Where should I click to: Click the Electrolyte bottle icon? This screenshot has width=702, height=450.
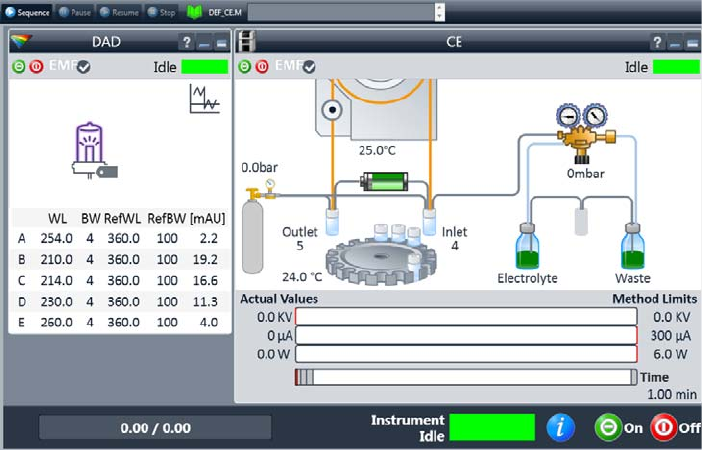(527, 246)
